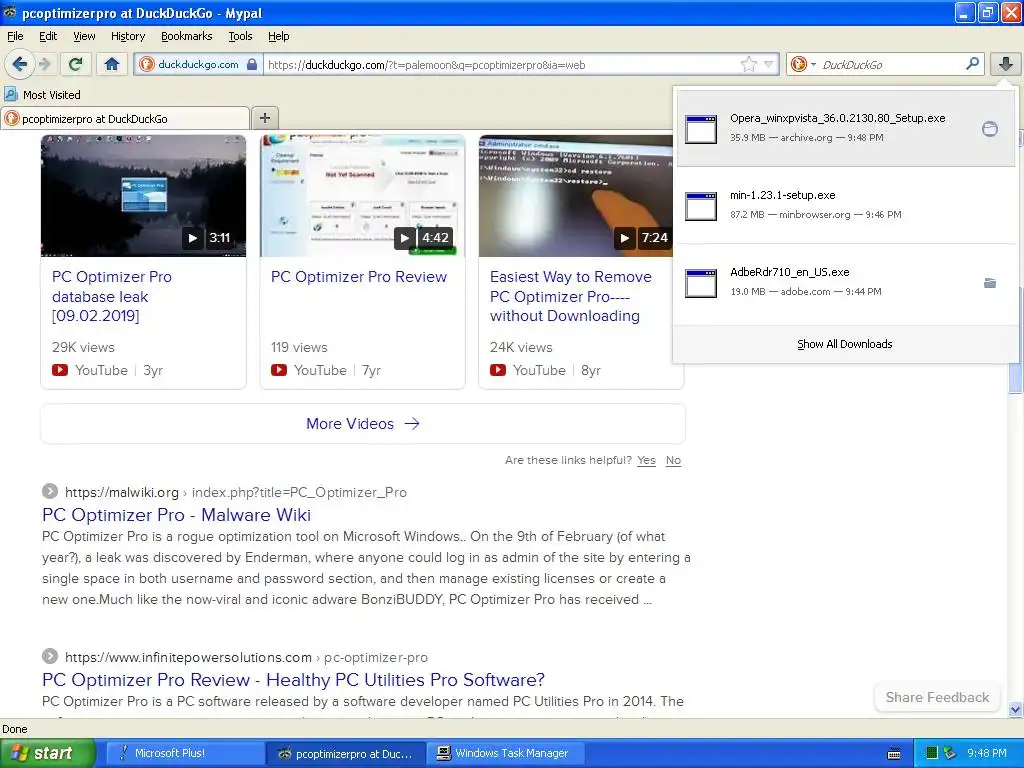Click the Share Feedback button
The height and width of the screenshot is (768, 1024).
pos(936,697)
